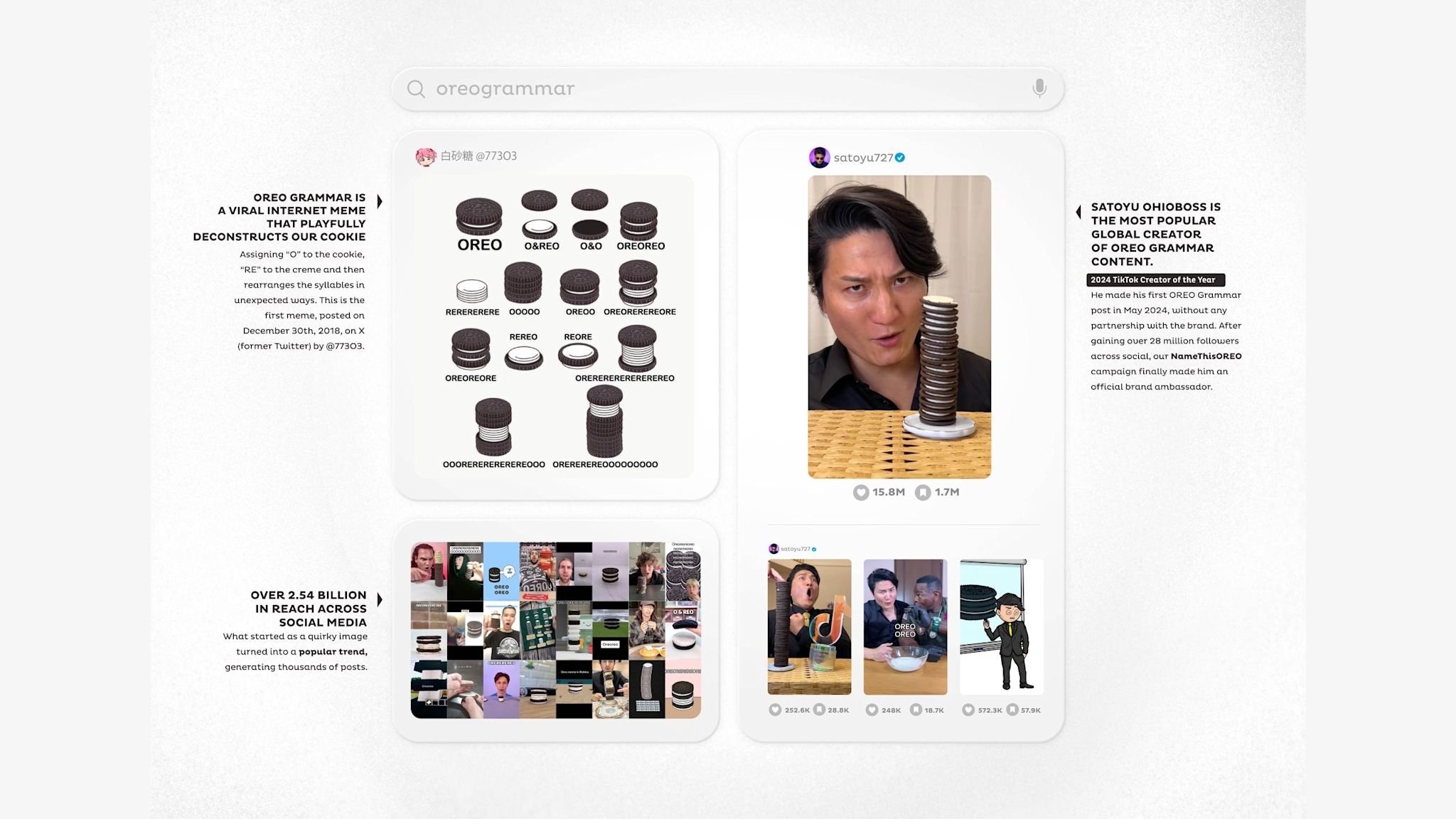Click the 15.8M likes count
This screenshot has width=1456, height=819.
(x=889, y=492)
